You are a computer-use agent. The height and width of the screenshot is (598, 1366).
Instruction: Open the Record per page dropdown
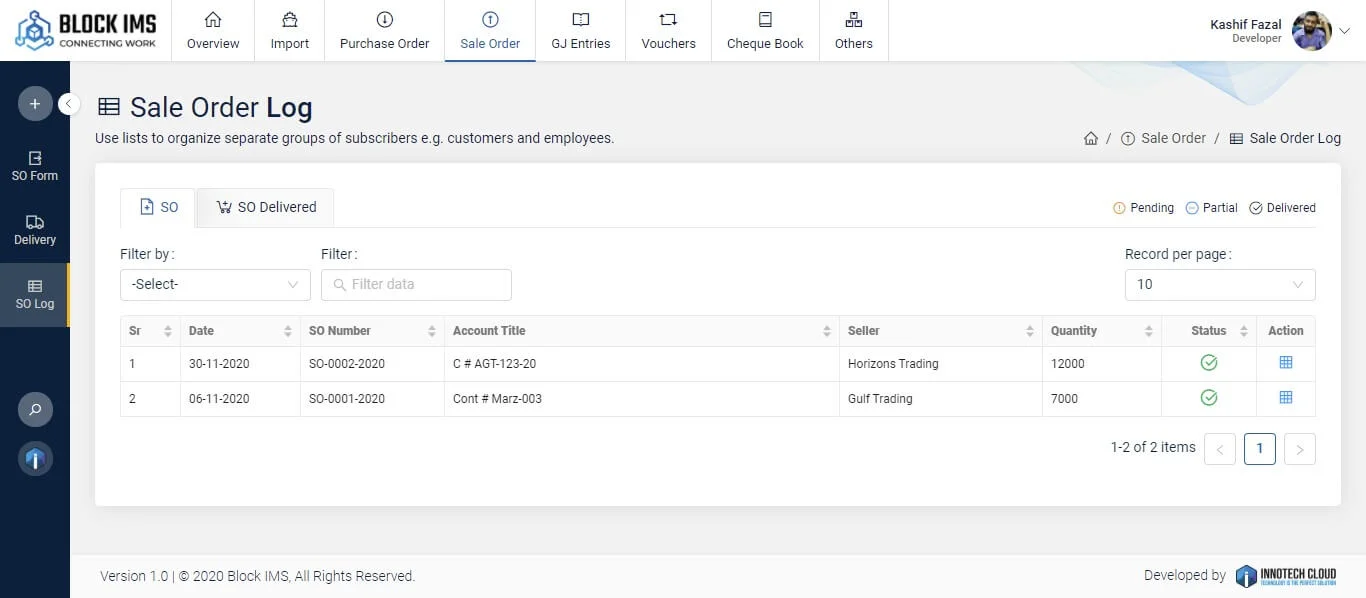tap(1219, 284)
